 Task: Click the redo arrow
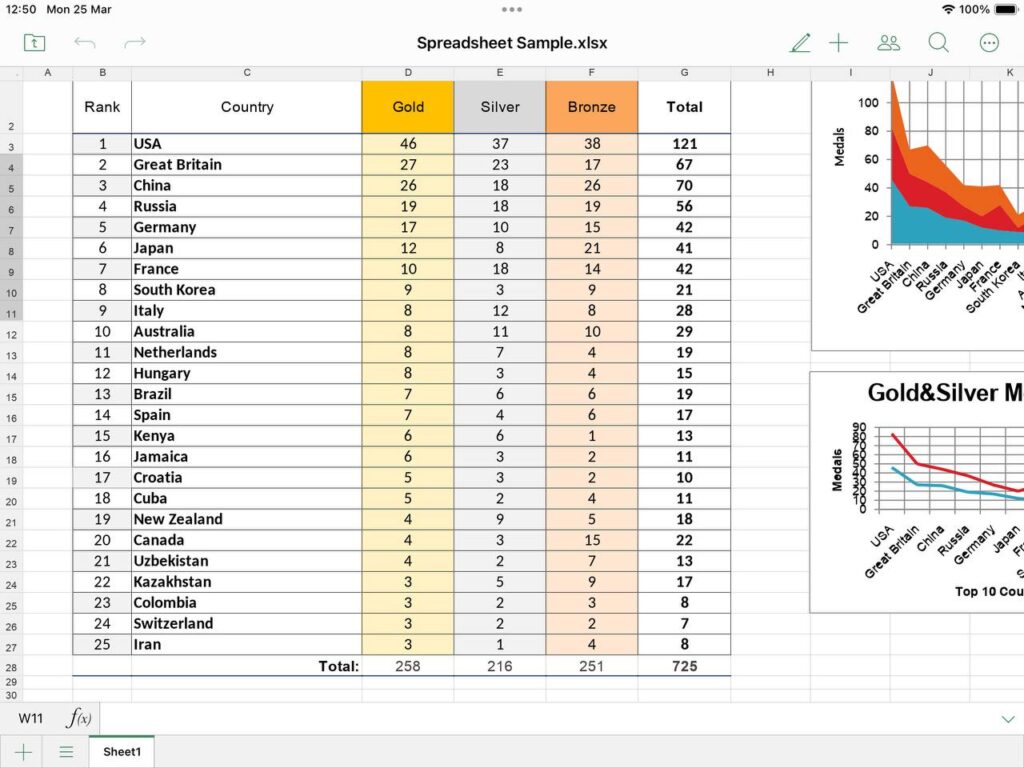135,43
